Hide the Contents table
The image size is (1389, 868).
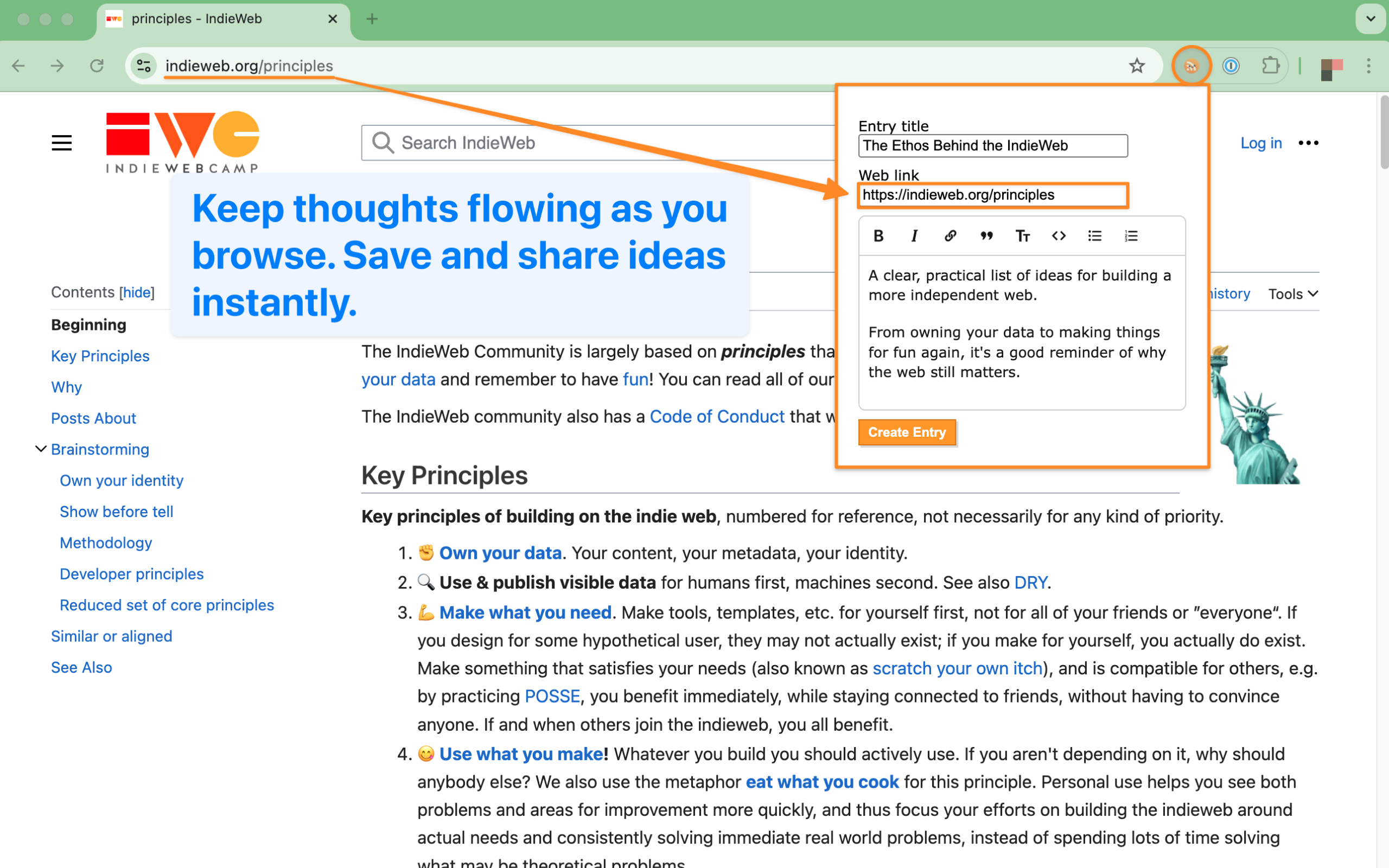coord(137,293)
